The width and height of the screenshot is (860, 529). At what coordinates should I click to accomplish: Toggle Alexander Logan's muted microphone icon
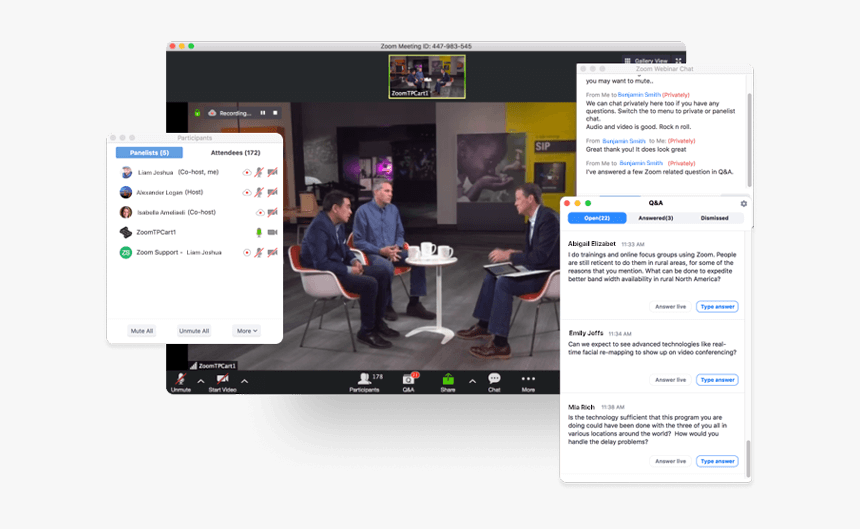coord(259,192)
